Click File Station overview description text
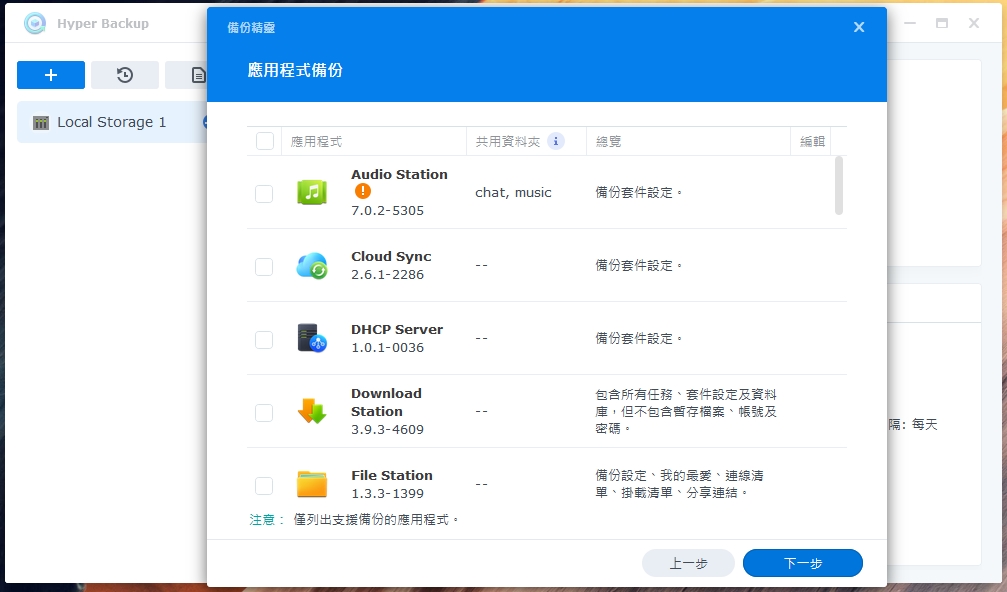This screenshot has width=1007, height=592. click(679, 484)
